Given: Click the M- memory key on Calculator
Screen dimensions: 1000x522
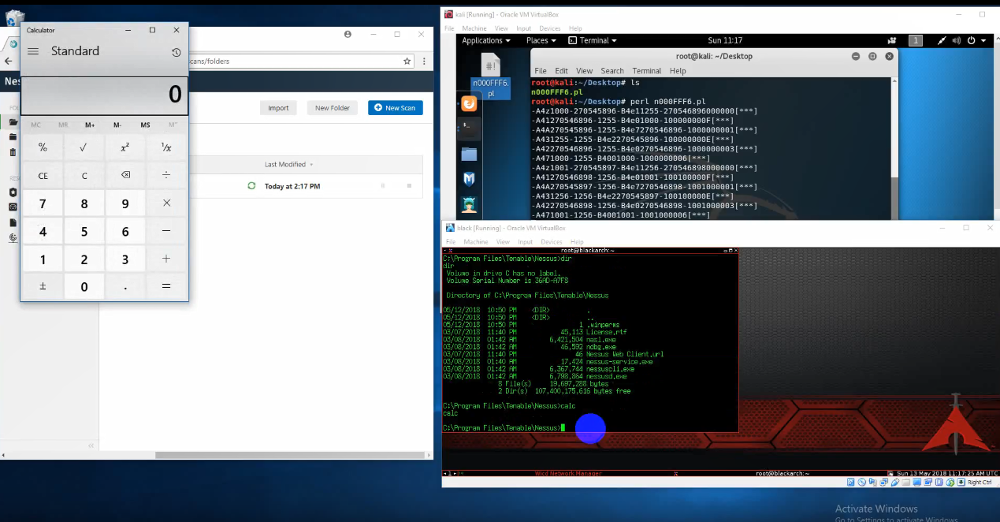Looking at the screenshot, I should pos(117,125).
